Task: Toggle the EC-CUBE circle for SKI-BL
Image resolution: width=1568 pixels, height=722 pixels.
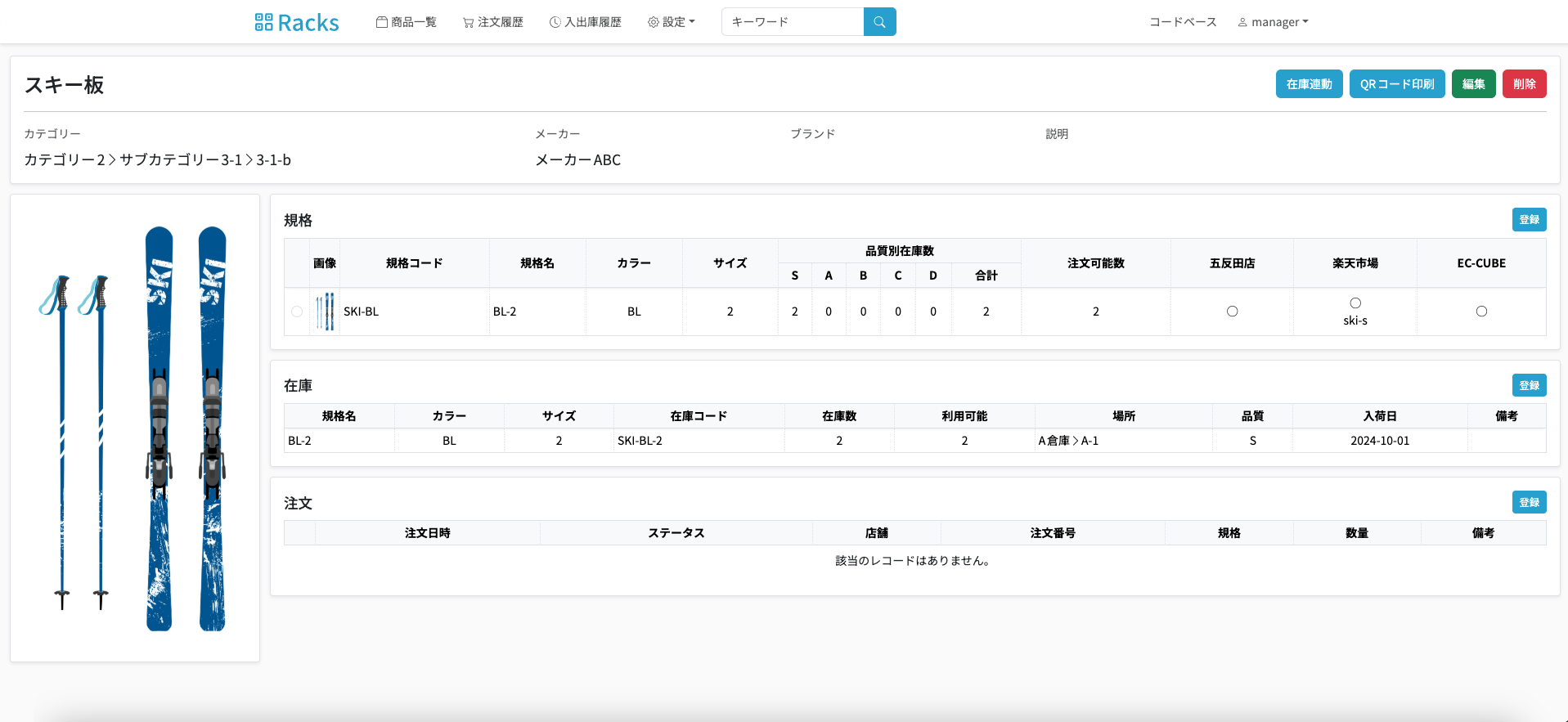Action: pyautogui.click(x=1481, y=312)
